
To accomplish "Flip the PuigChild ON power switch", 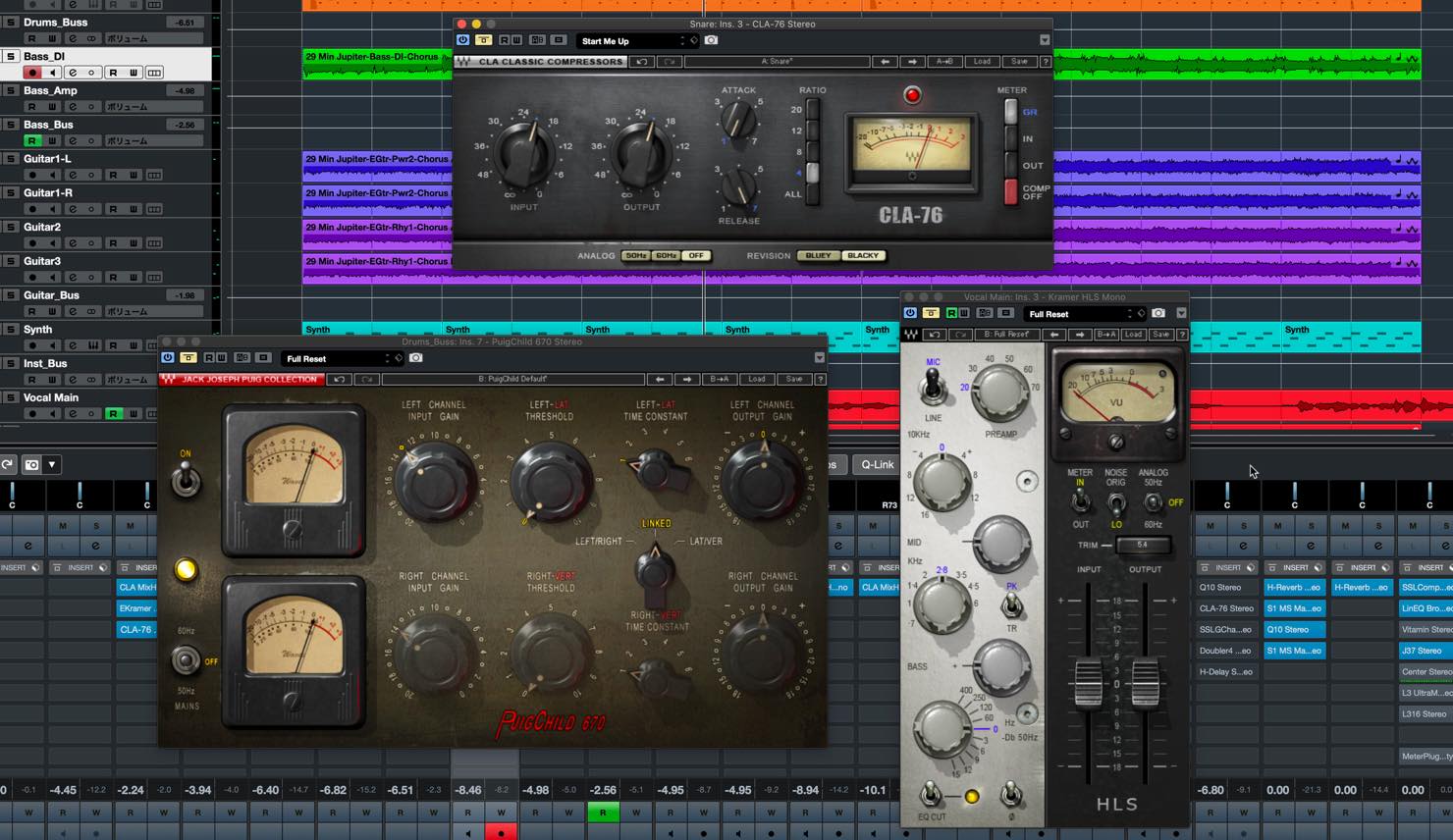I will [186, 481].
